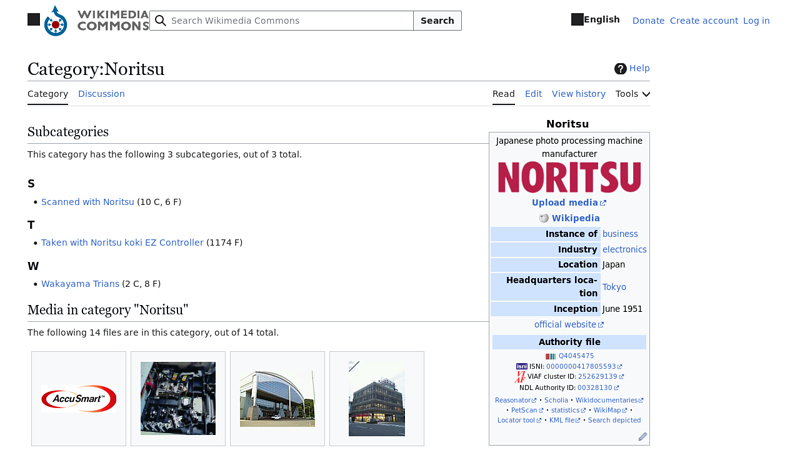Open the AccuSmart logo thumbnail
800x450 pixels.
pyautogui.click(x=79, y=398)
